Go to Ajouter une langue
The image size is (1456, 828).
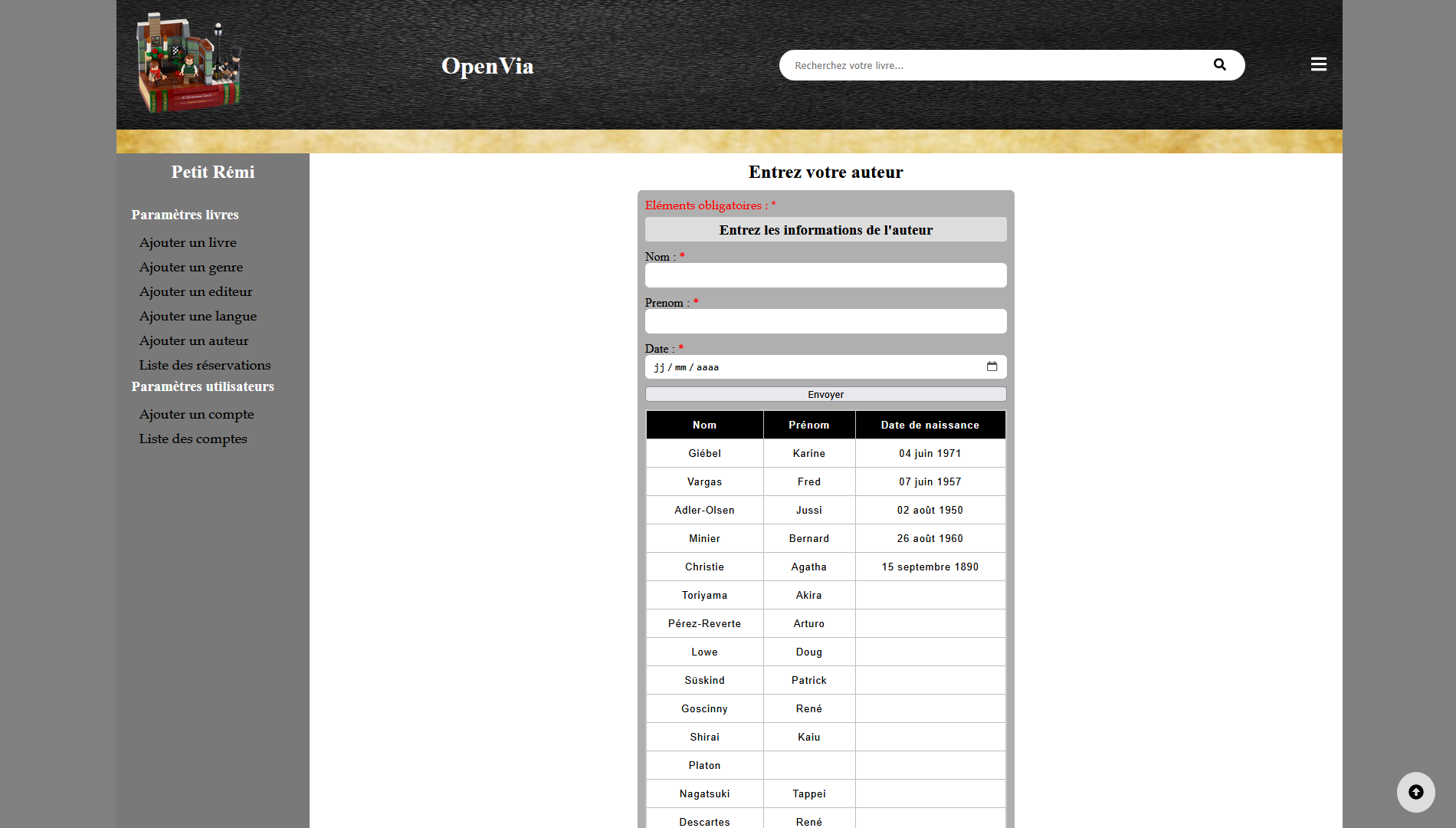[198, 316]
